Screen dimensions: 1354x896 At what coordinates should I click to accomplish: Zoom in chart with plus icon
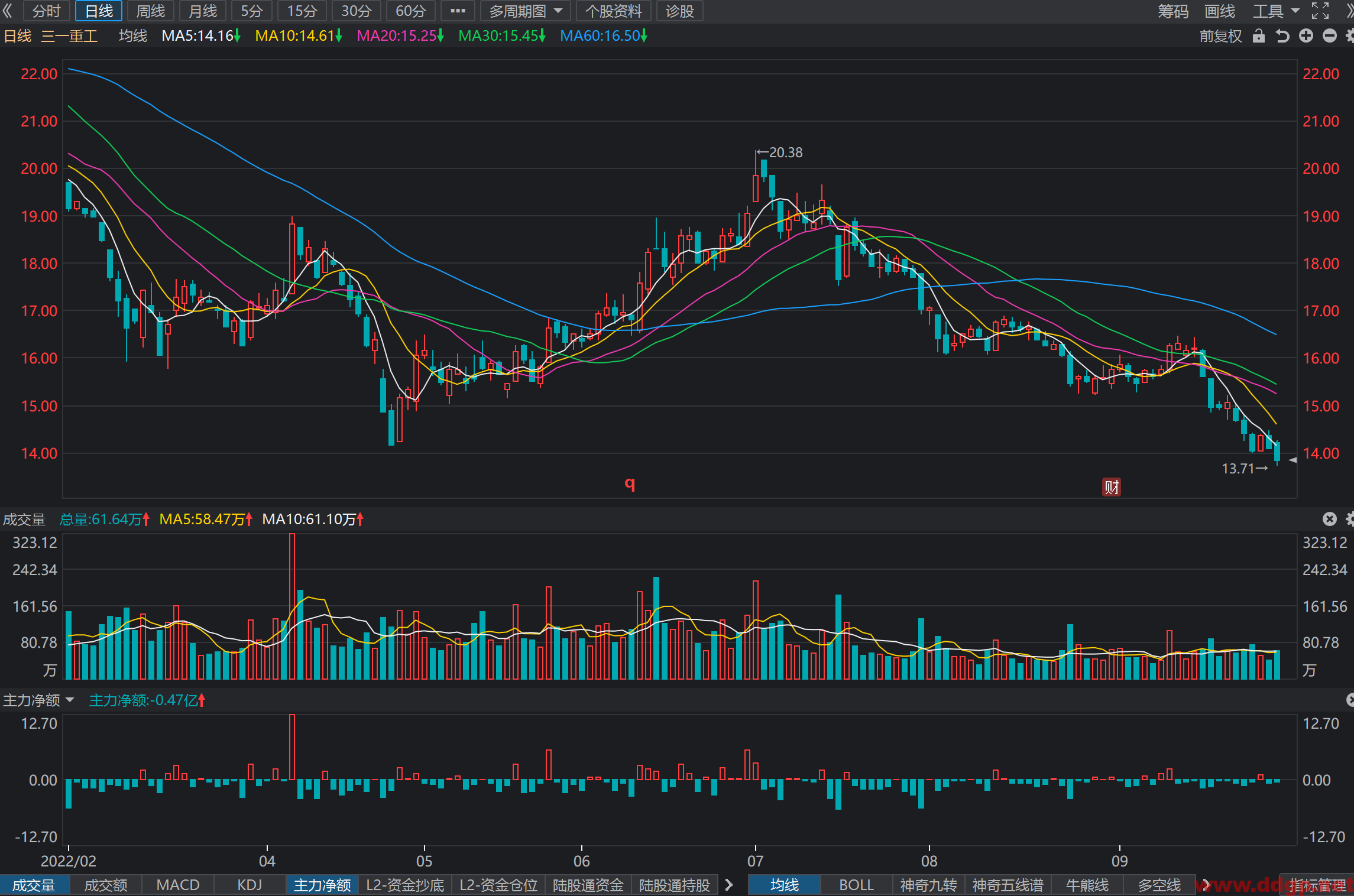point(1306,36)
